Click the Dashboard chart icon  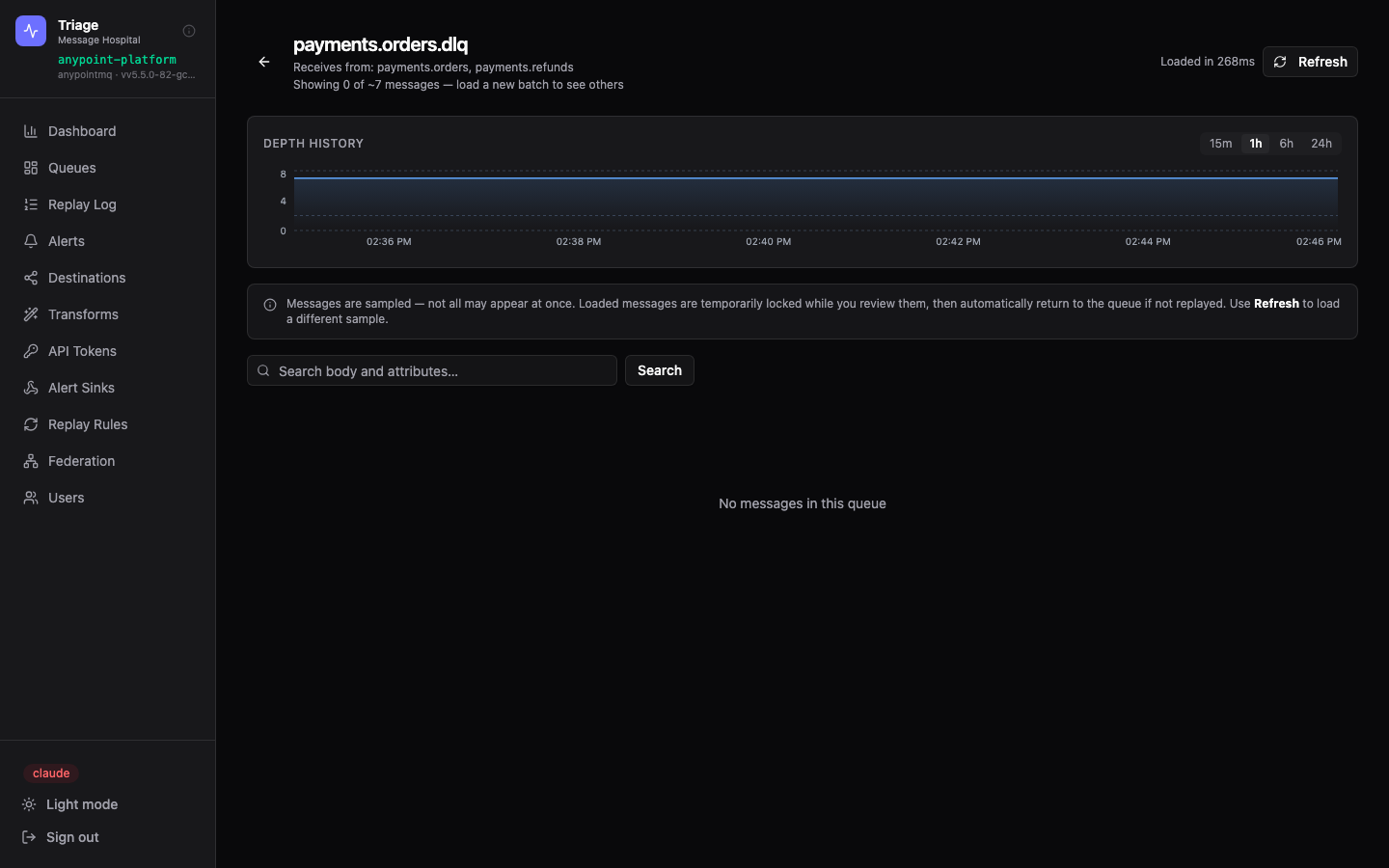point(31,131)
